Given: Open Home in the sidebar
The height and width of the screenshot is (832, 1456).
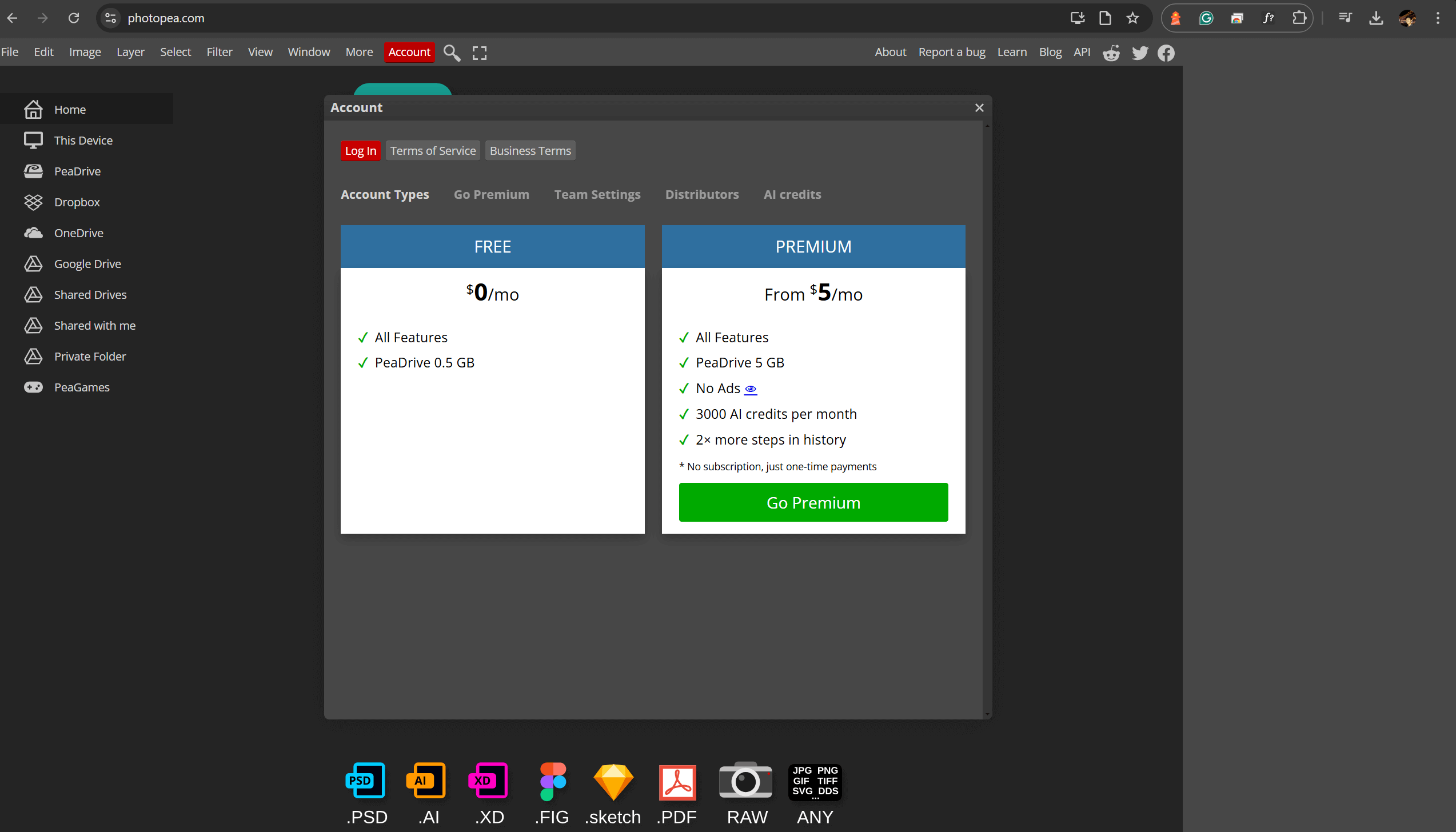Looking at the screenshot, I should point(87,109).
